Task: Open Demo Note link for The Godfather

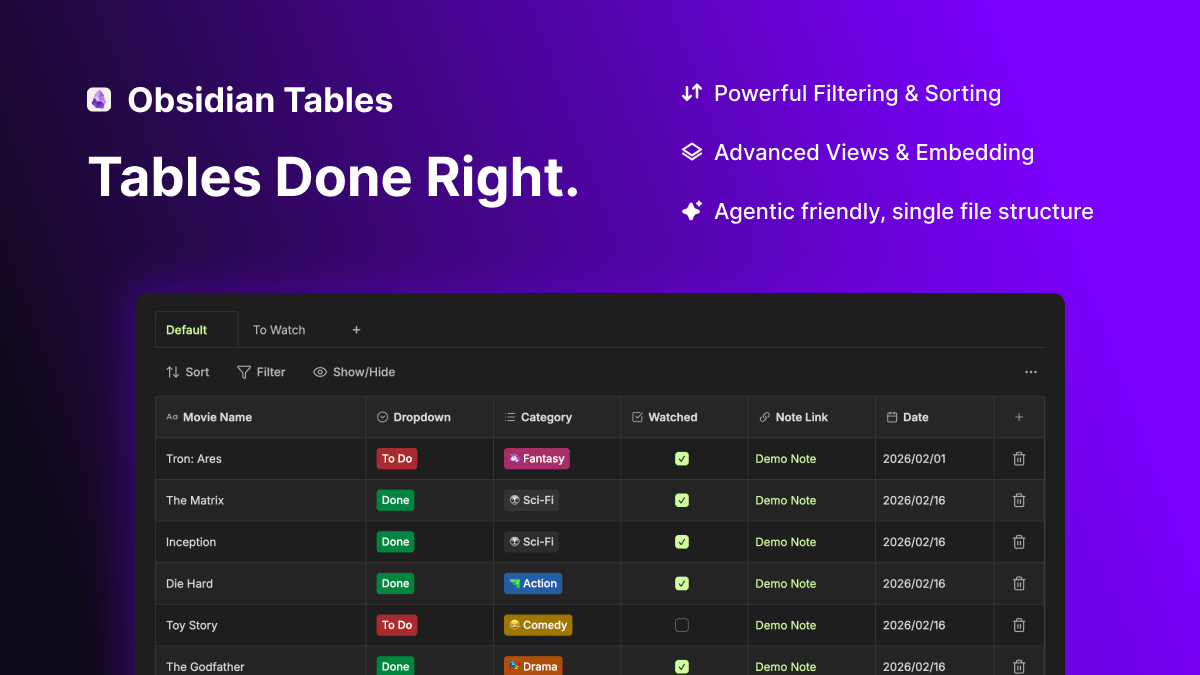Action: coord(786,666)
